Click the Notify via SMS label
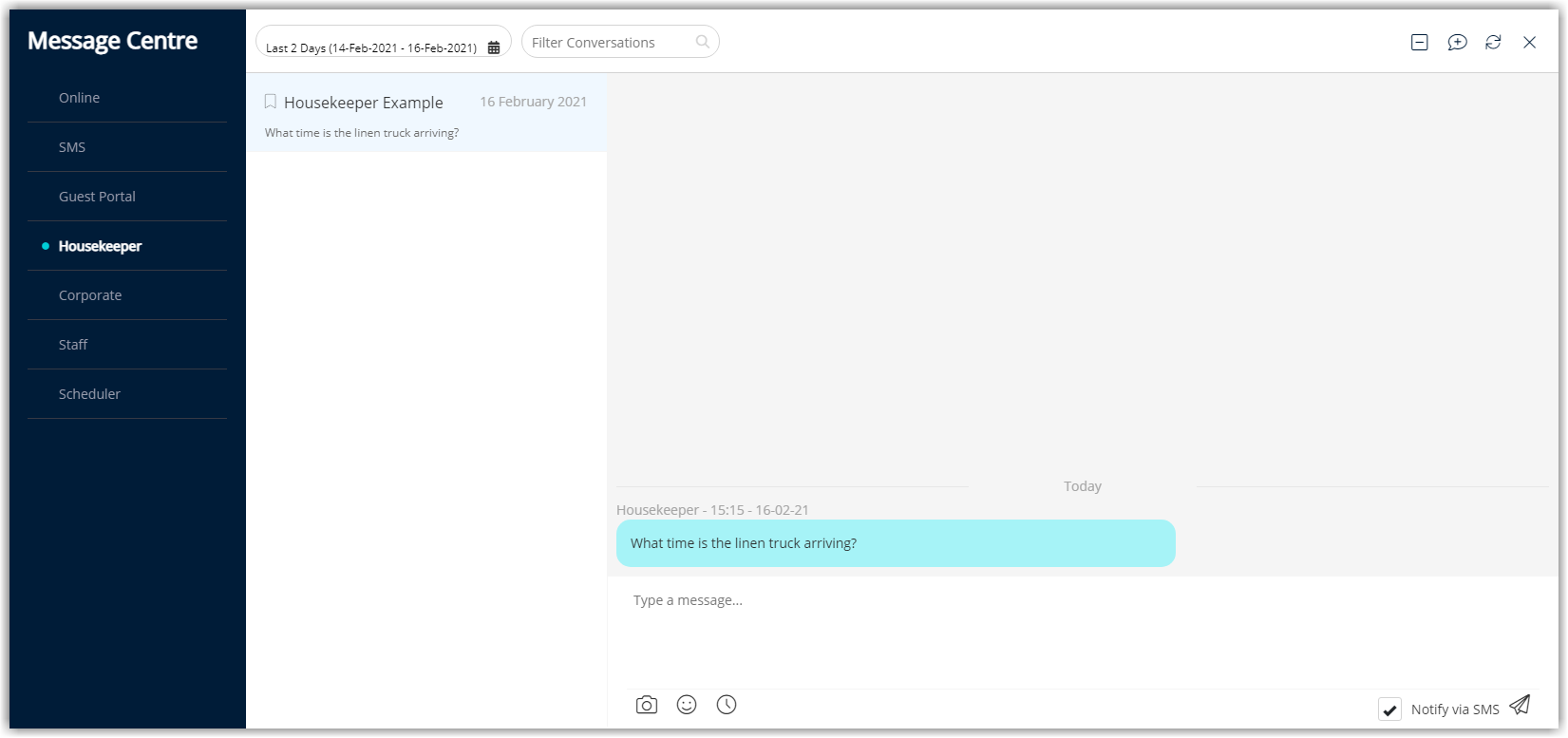Viewport: 1568px width, 738px height. [x=1455, y=710]
